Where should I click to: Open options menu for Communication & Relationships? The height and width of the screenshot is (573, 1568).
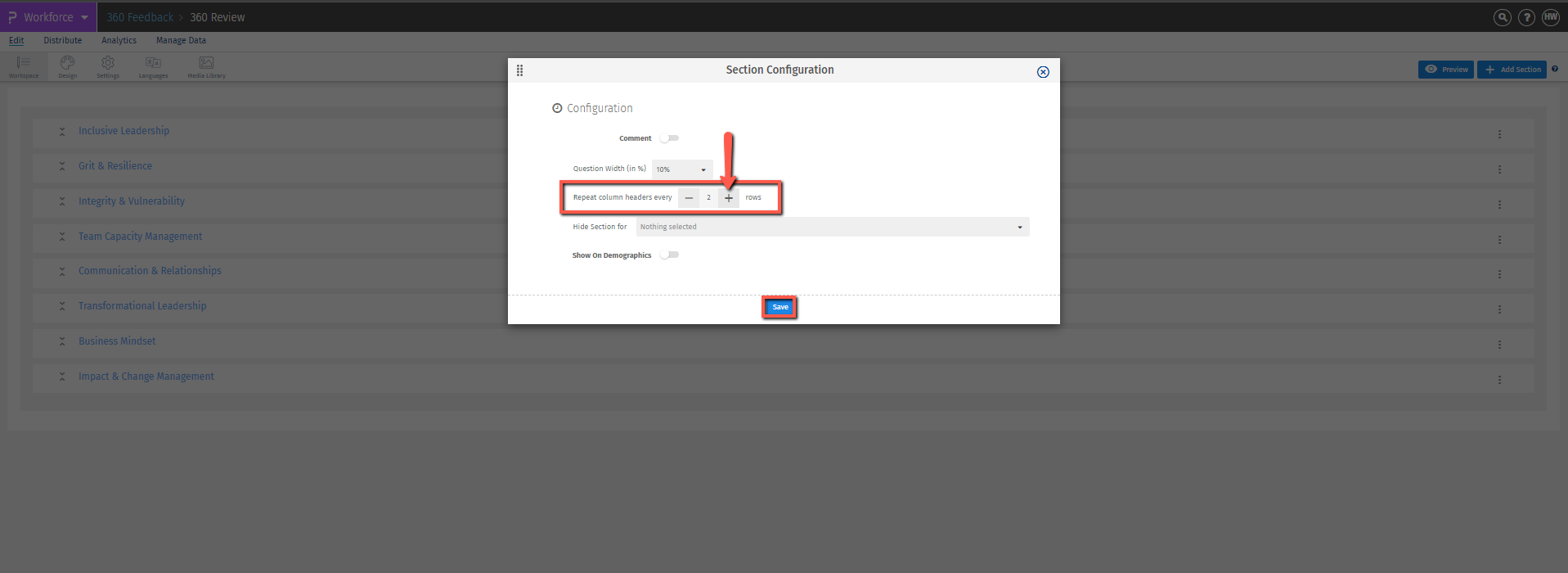coord(1499,274)
